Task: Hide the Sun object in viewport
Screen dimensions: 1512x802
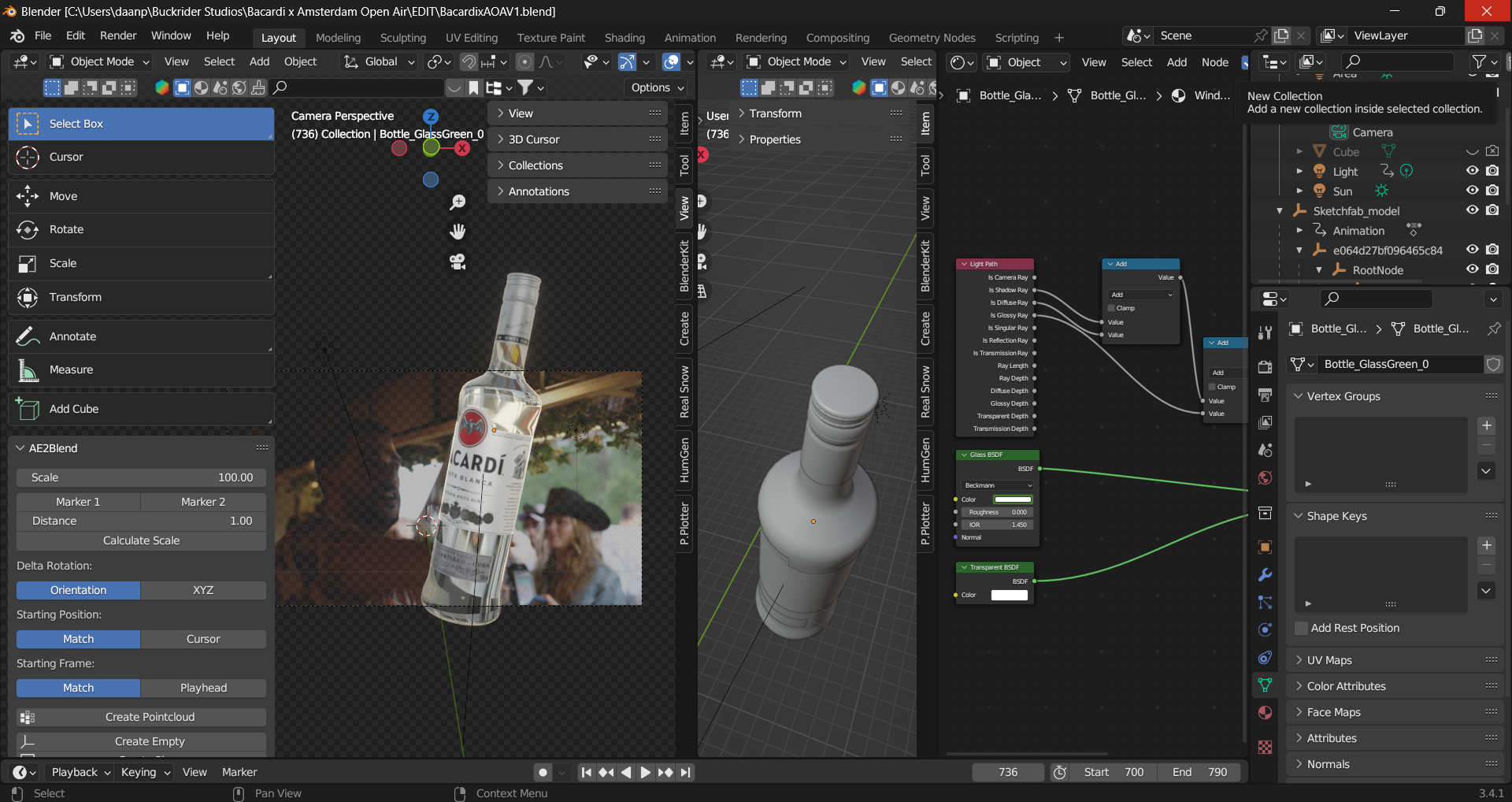Action: click(1472, 191)
